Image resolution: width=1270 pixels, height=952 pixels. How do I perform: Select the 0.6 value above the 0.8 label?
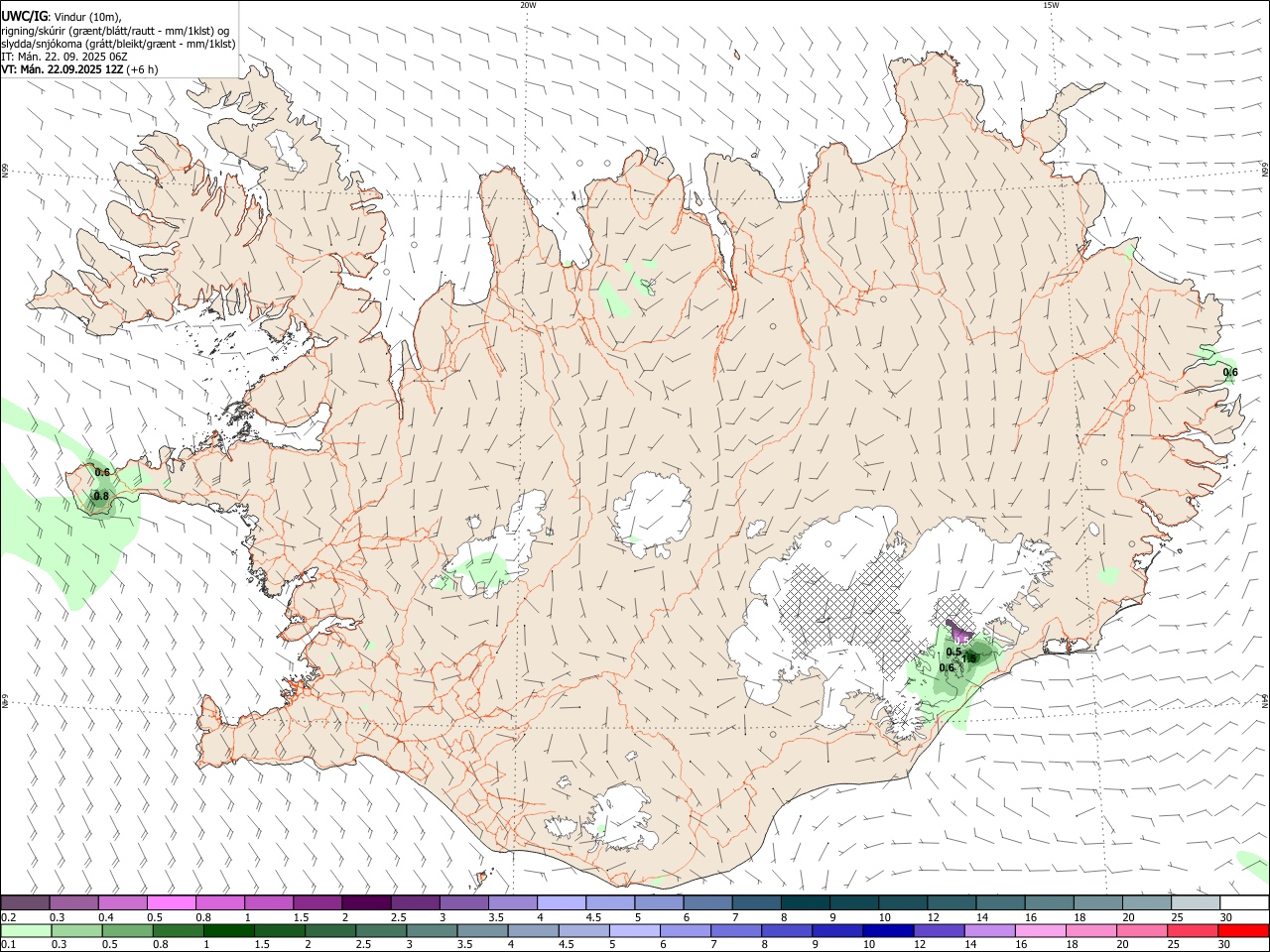click(x=101, y=472)
